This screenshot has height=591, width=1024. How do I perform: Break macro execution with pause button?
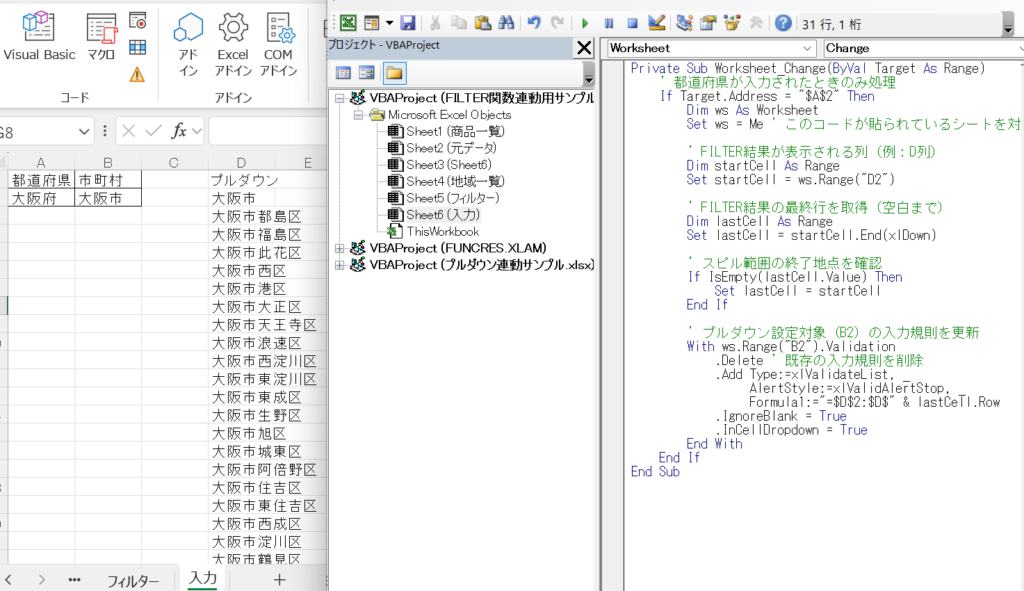(x=609, y=24)
